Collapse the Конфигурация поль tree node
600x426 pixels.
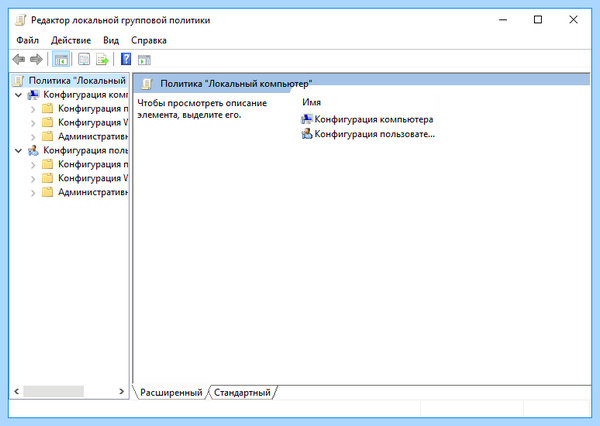(18, 150)
